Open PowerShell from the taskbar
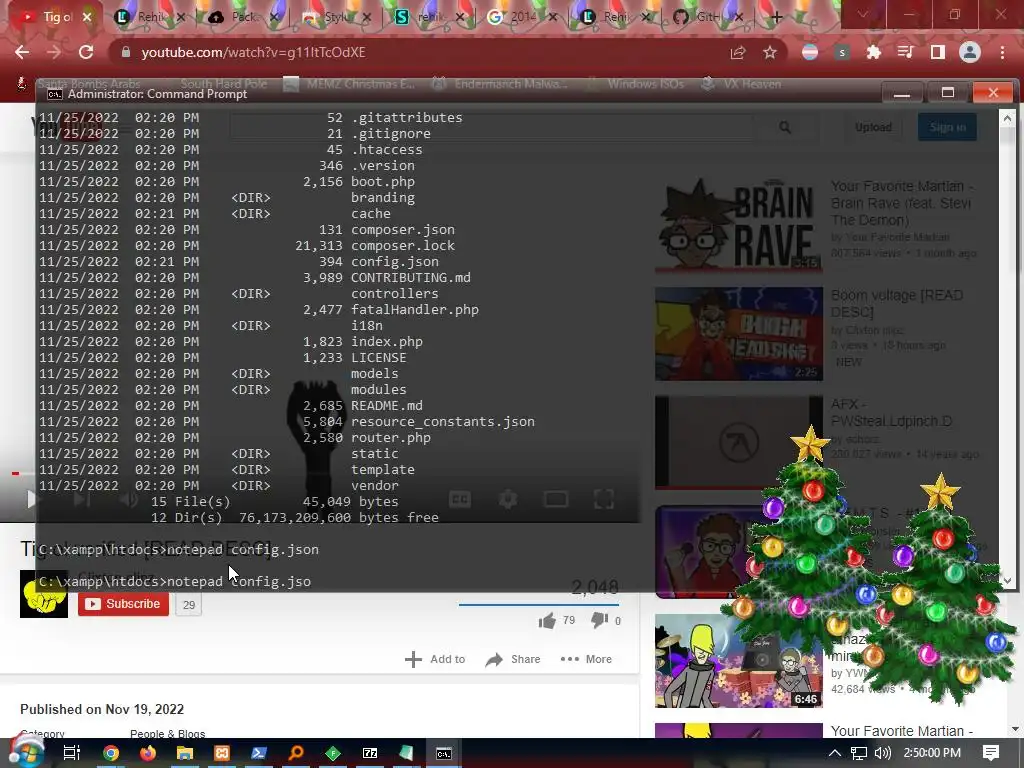This screenshot has height=768, width=1024. tap(259, 753)
